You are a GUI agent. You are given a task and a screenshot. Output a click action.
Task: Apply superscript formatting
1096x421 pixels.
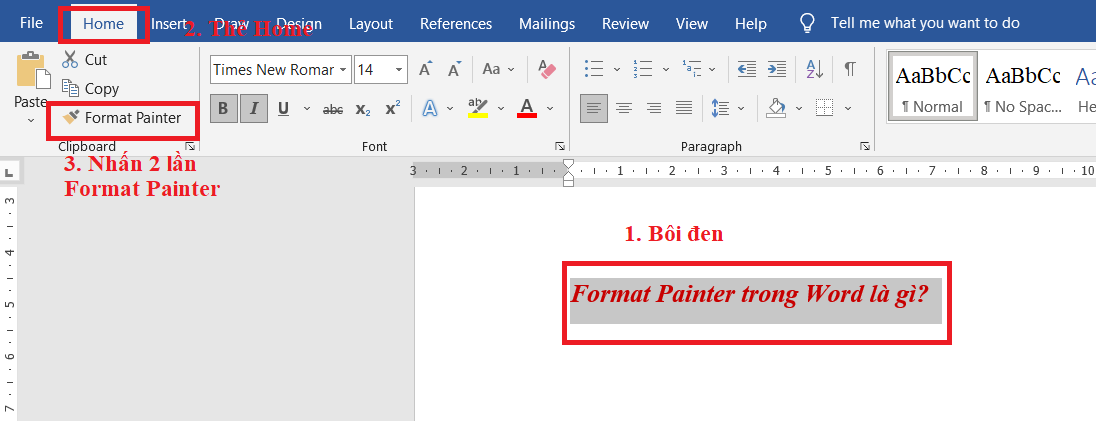393,109
